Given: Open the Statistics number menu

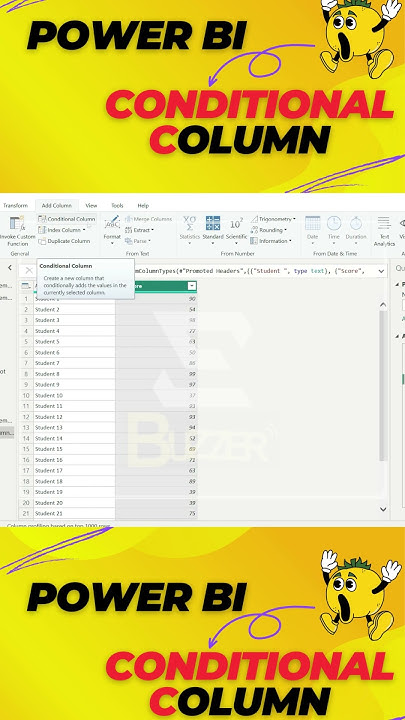Looking at the screenshot, I should [190, 229].
